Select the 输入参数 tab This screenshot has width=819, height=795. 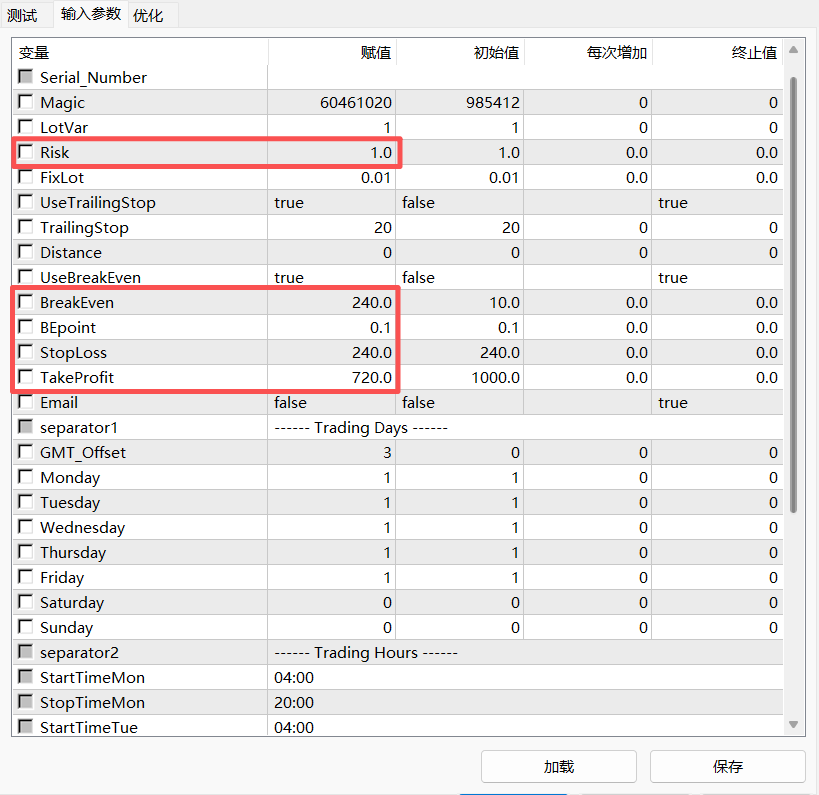pyautogui.click(x=90, y=14)
